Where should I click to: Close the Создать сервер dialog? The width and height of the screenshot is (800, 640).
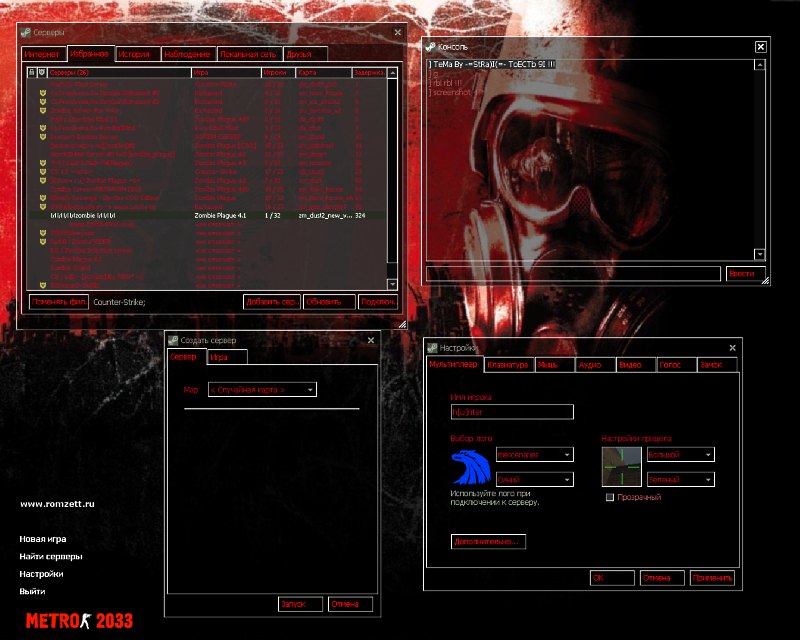372,340
